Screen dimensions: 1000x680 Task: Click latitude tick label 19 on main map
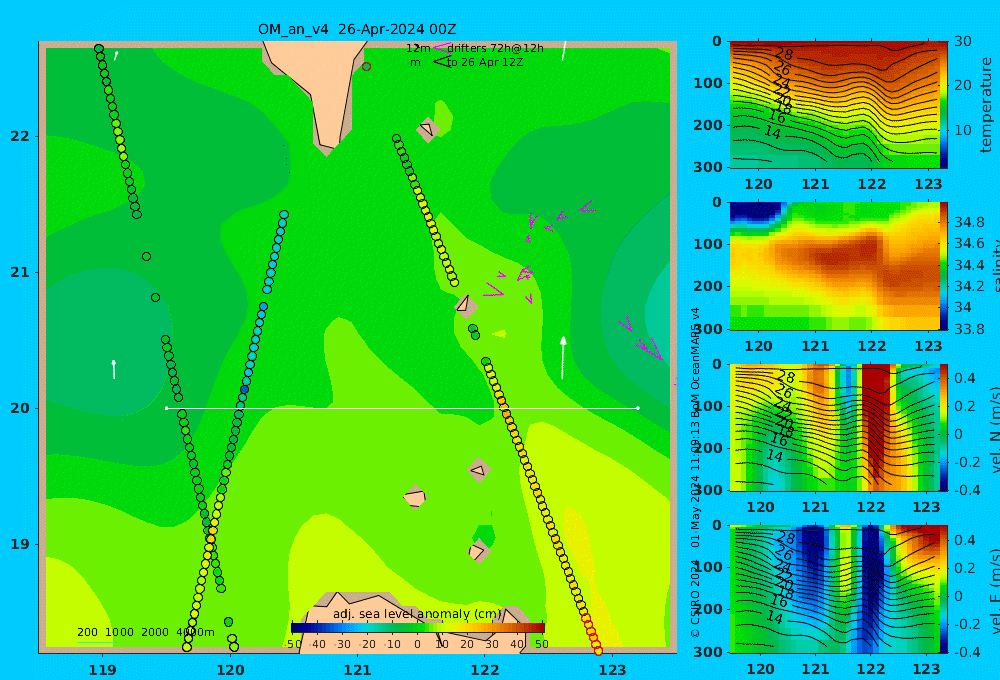click(20, 544)
